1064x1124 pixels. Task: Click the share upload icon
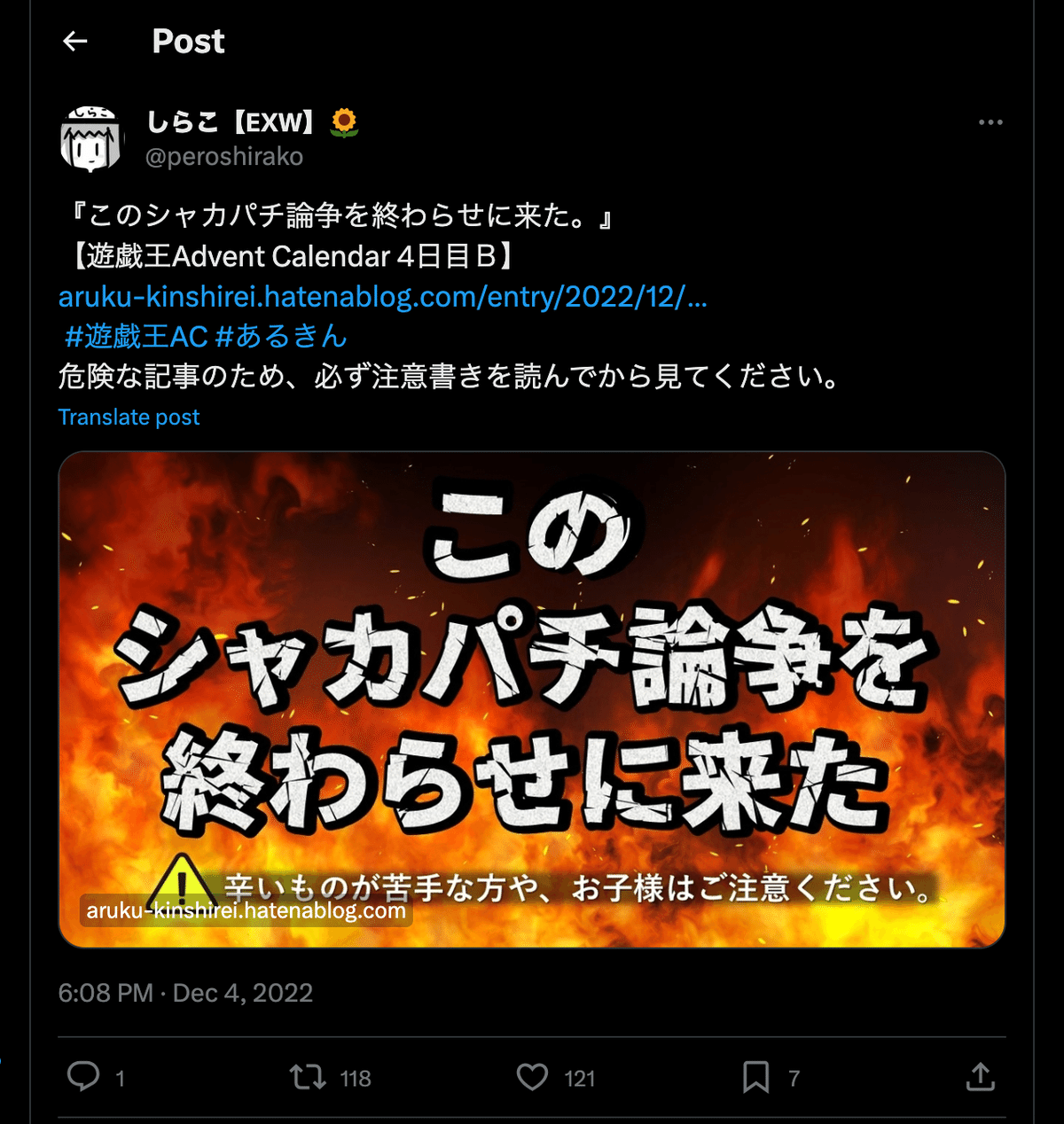tap(980, 1077)
